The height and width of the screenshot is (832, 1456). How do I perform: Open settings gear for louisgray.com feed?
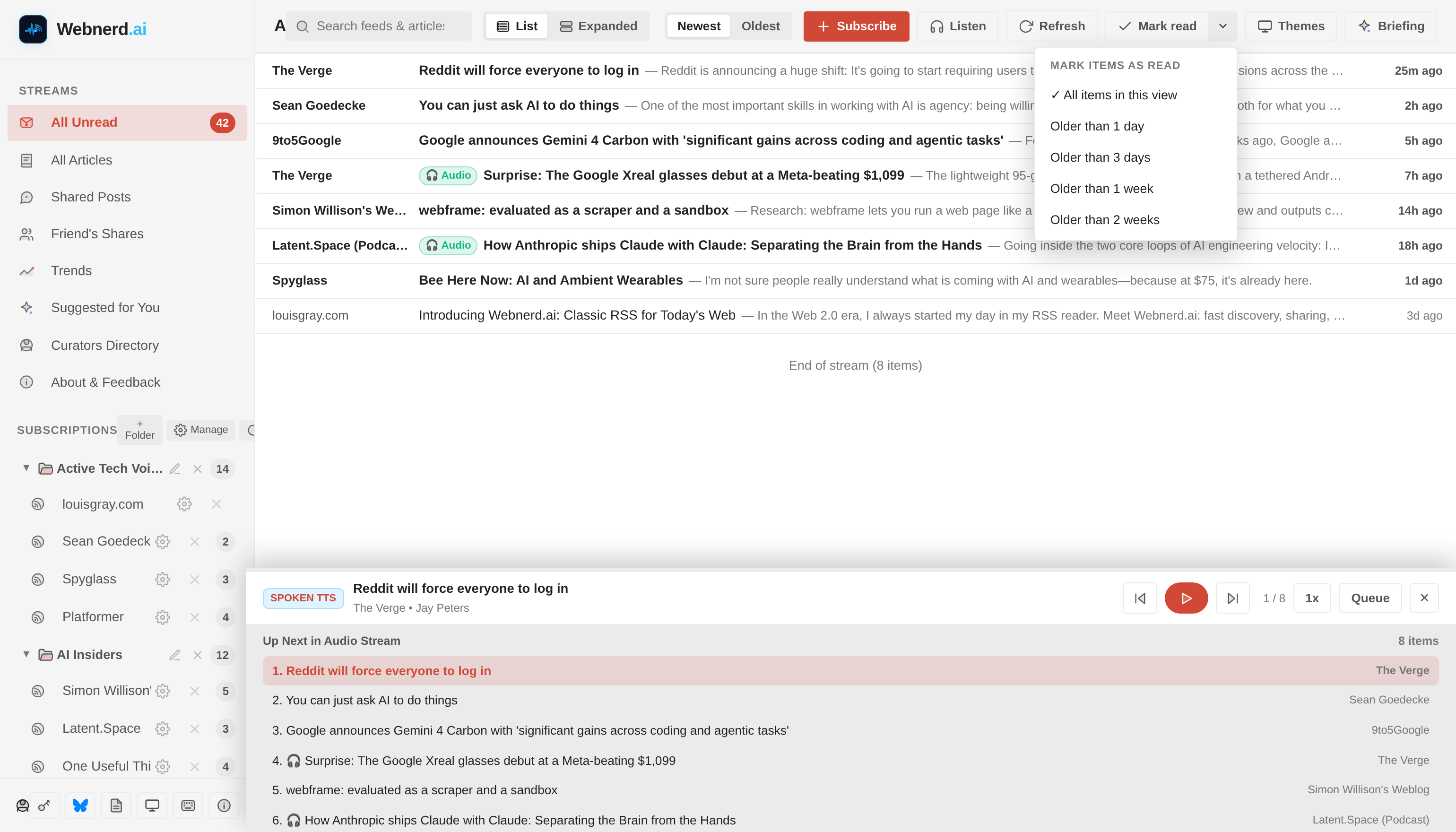click(184, 504)
